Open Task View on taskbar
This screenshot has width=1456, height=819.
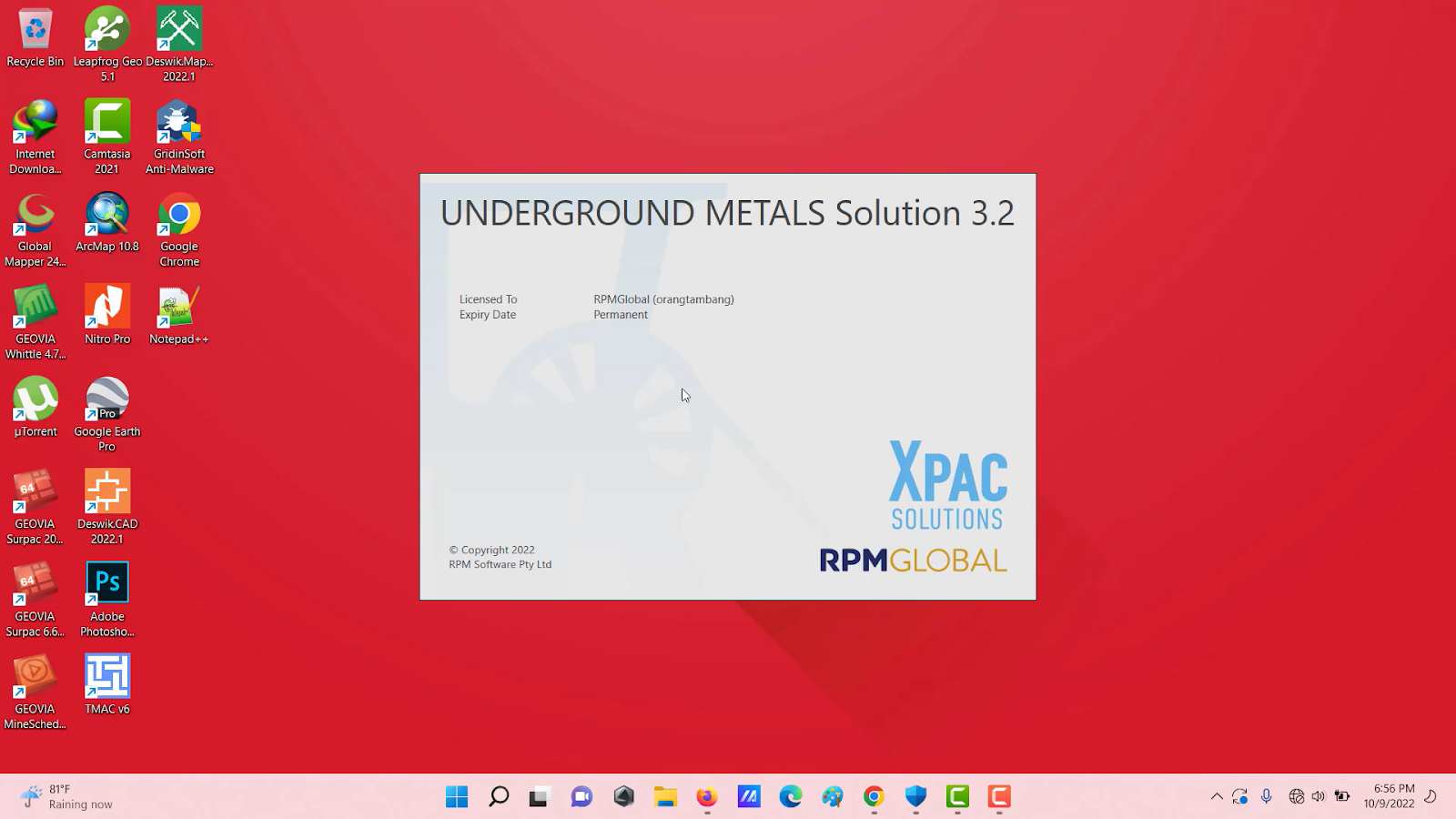tap(540, 797)
